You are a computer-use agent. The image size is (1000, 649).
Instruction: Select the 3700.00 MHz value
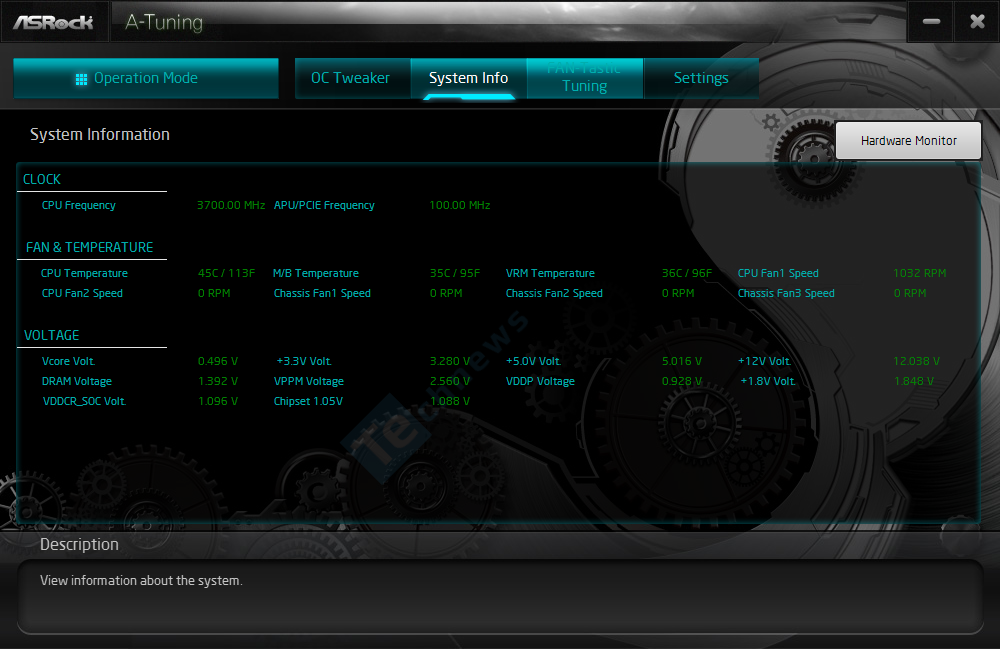tap(231, 205)
